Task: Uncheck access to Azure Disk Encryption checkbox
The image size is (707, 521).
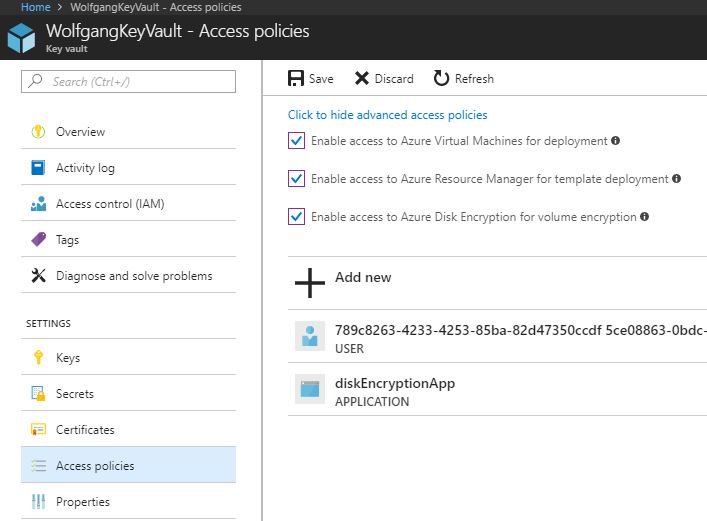Action: 296,217
